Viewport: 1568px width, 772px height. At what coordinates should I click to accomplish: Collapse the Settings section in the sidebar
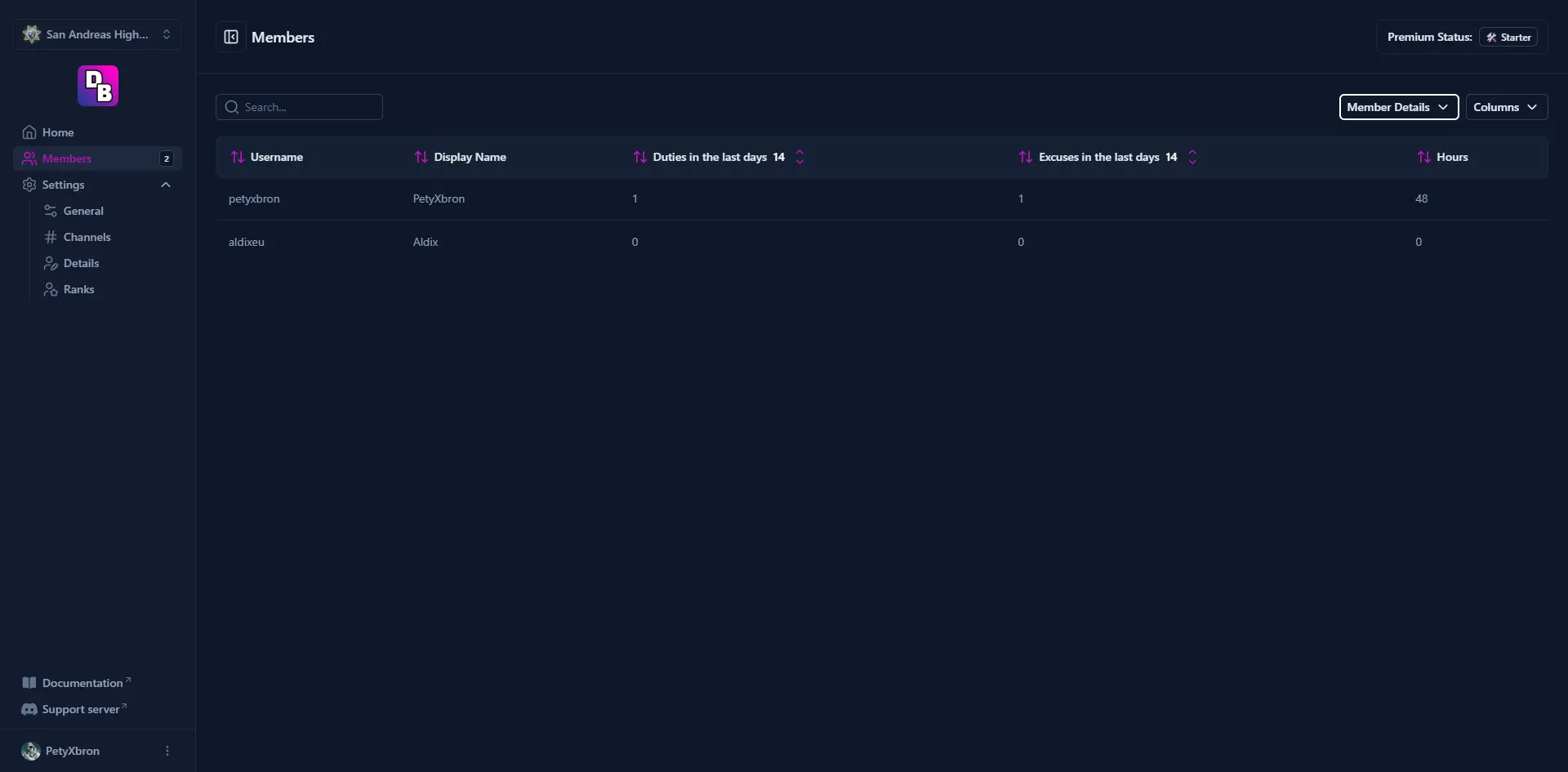166,185
